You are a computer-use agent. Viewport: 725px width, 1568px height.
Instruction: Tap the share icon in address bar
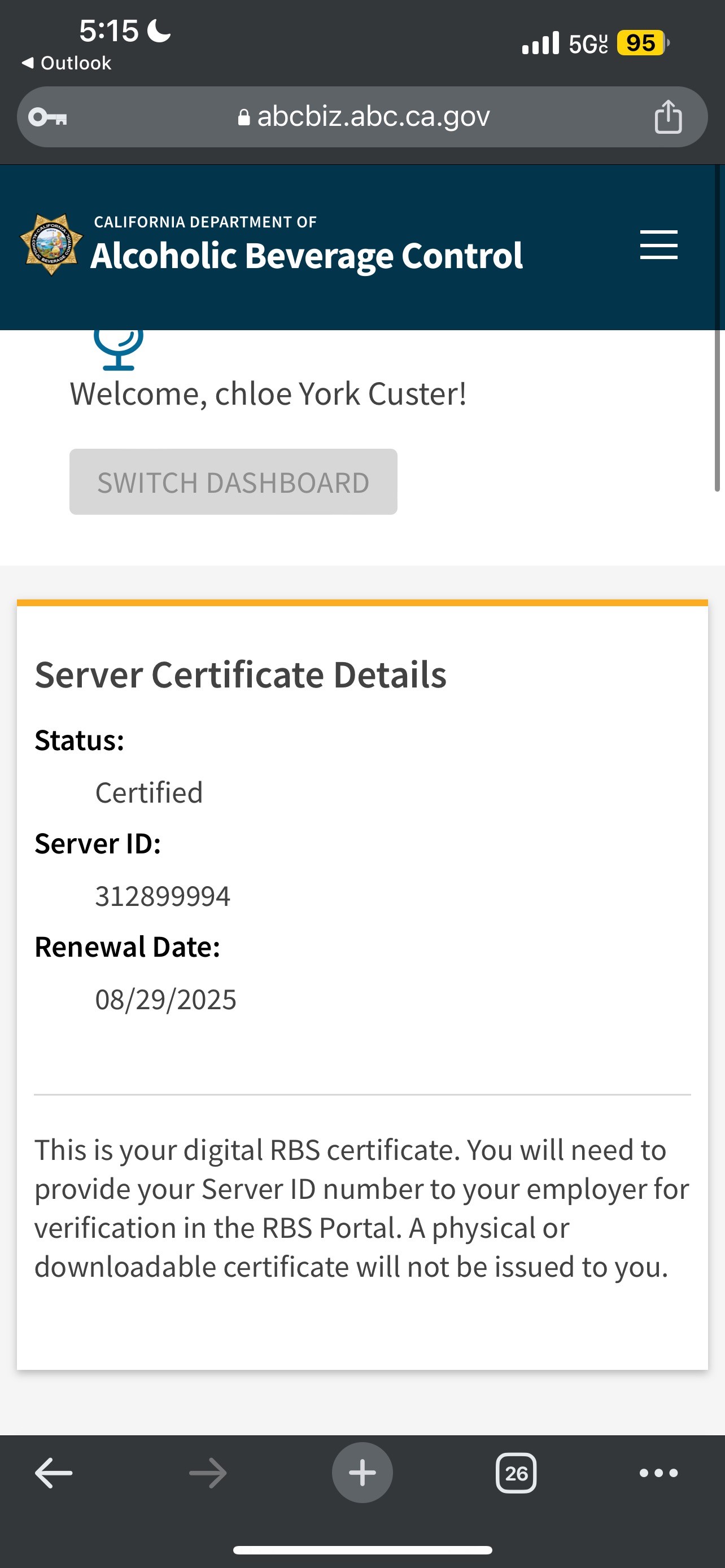coord(667,116)
